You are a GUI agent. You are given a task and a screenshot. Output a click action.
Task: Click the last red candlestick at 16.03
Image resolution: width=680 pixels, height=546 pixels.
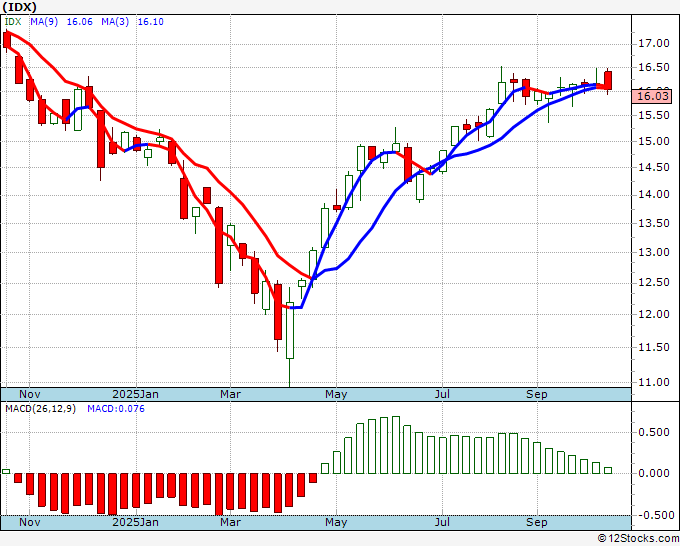608,81
